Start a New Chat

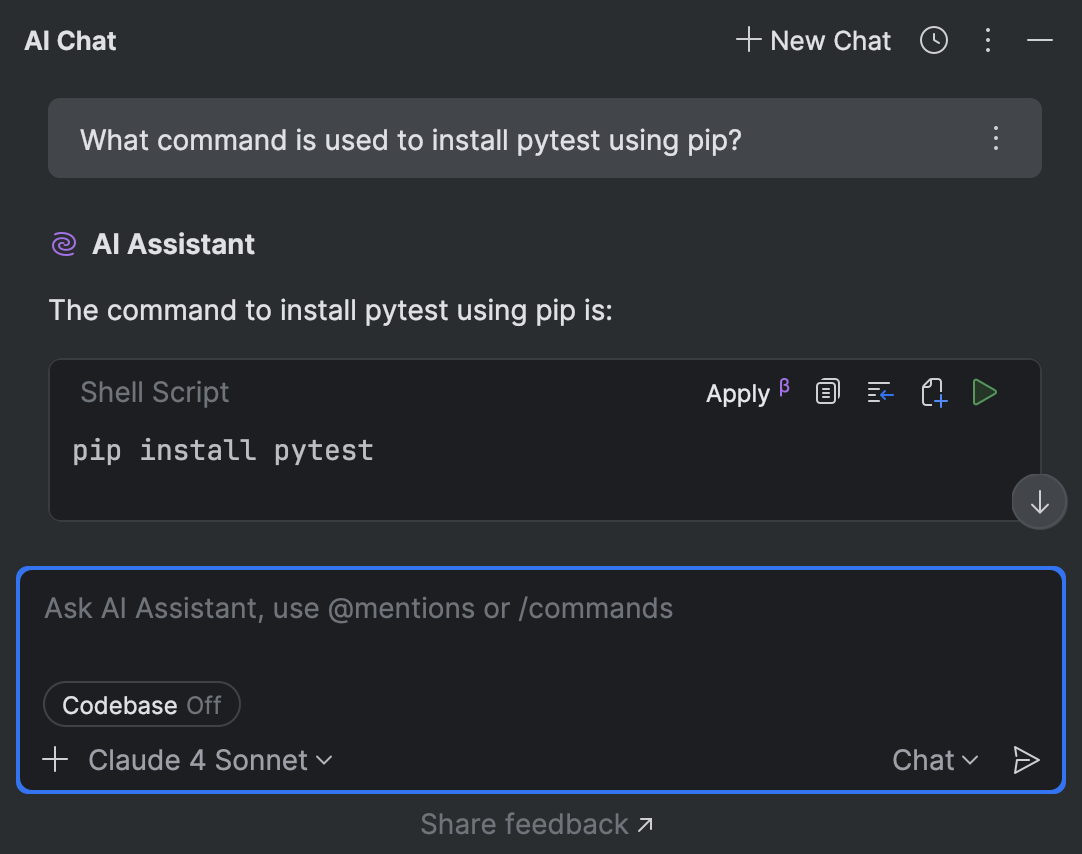point(812,40)
